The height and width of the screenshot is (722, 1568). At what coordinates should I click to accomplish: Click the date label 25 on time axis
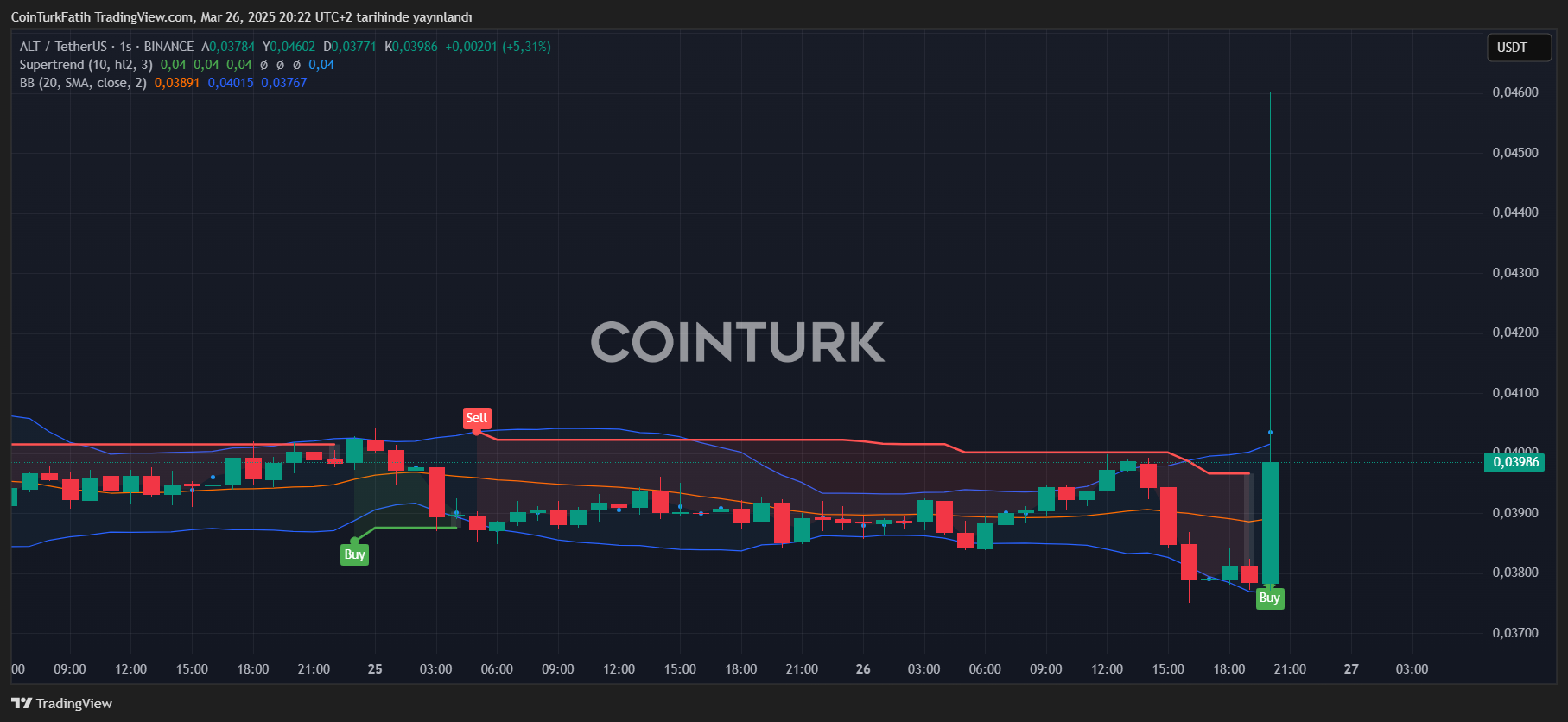coord(375,669)
